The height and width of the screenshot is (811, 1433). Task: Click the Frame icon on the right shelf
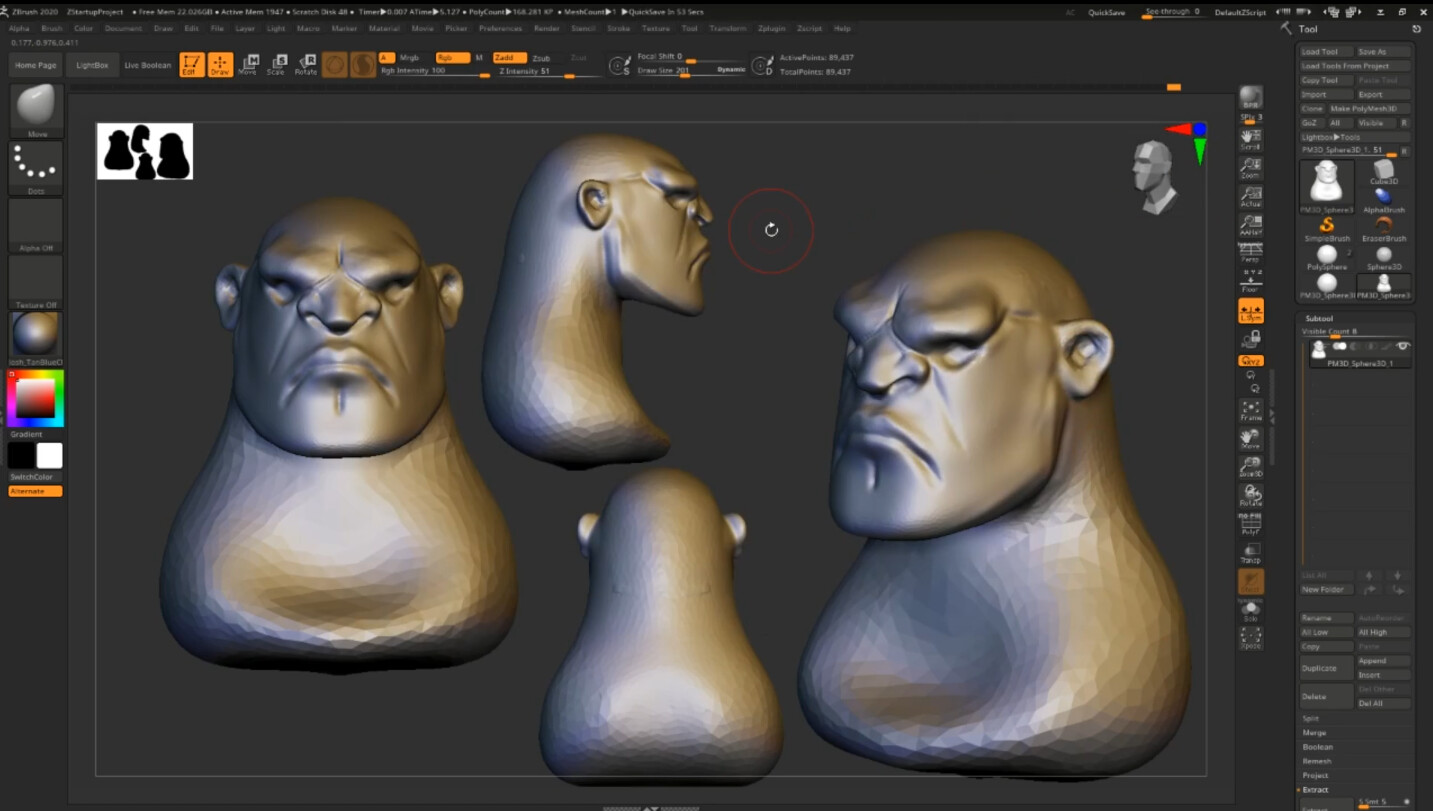[1251, 409]
